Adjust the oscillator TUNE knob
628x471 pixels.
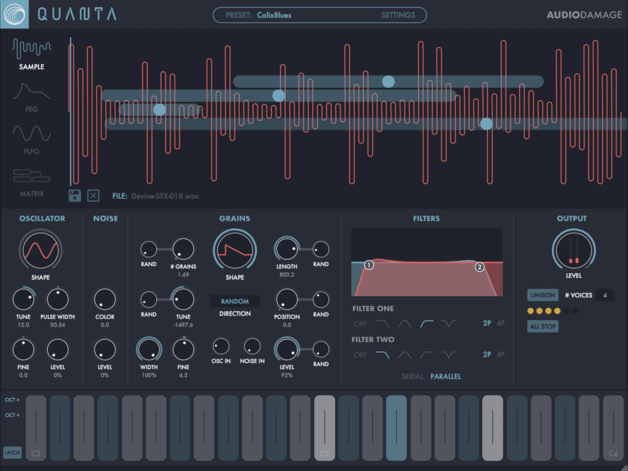tap(23, 299)
